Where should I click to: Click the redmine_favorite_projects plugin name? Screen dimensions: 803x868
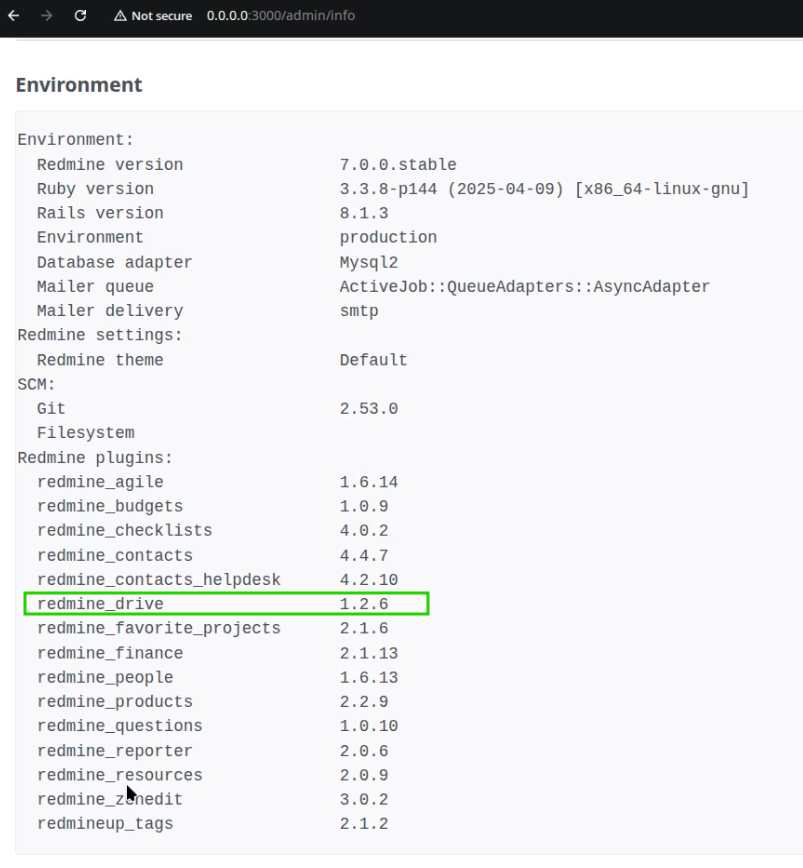[x=159, y=628]
